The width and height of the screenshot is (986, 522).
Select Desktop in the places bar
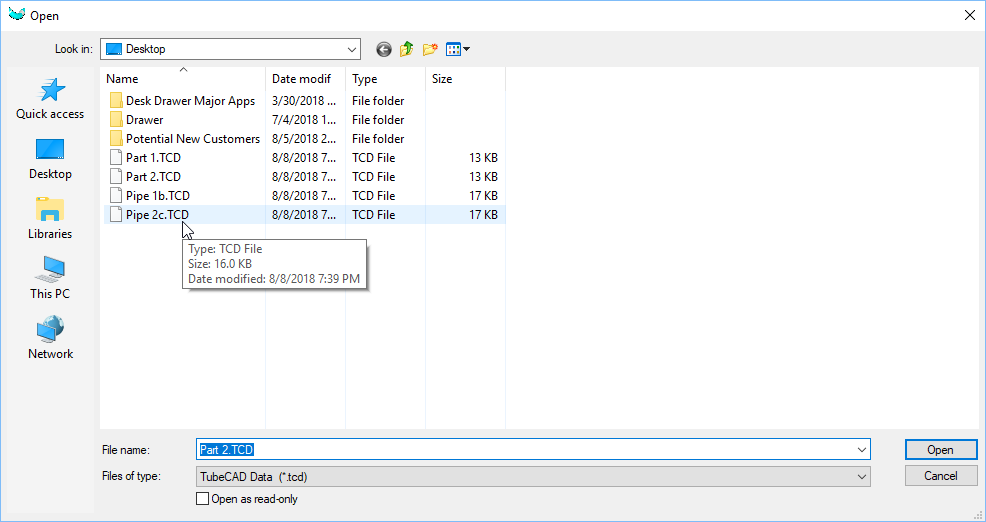click(50, 159)
